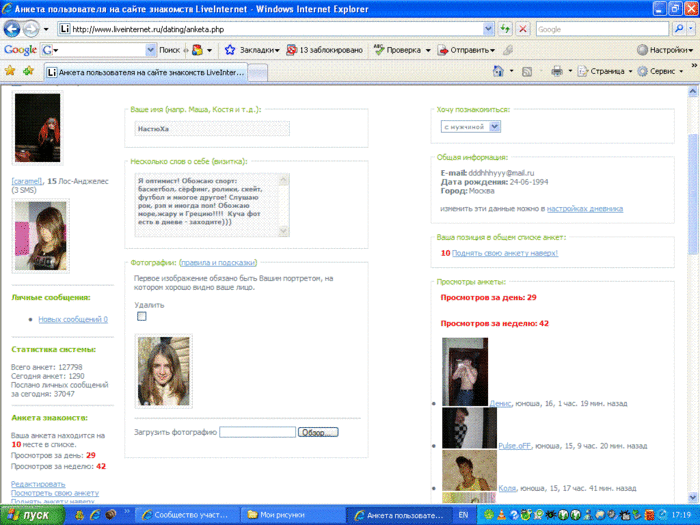The width and height of the screenshot is (700, 525).
Task: Open Favorites Center yellow star
Action: pyautogui.click(x=10, y=71)
